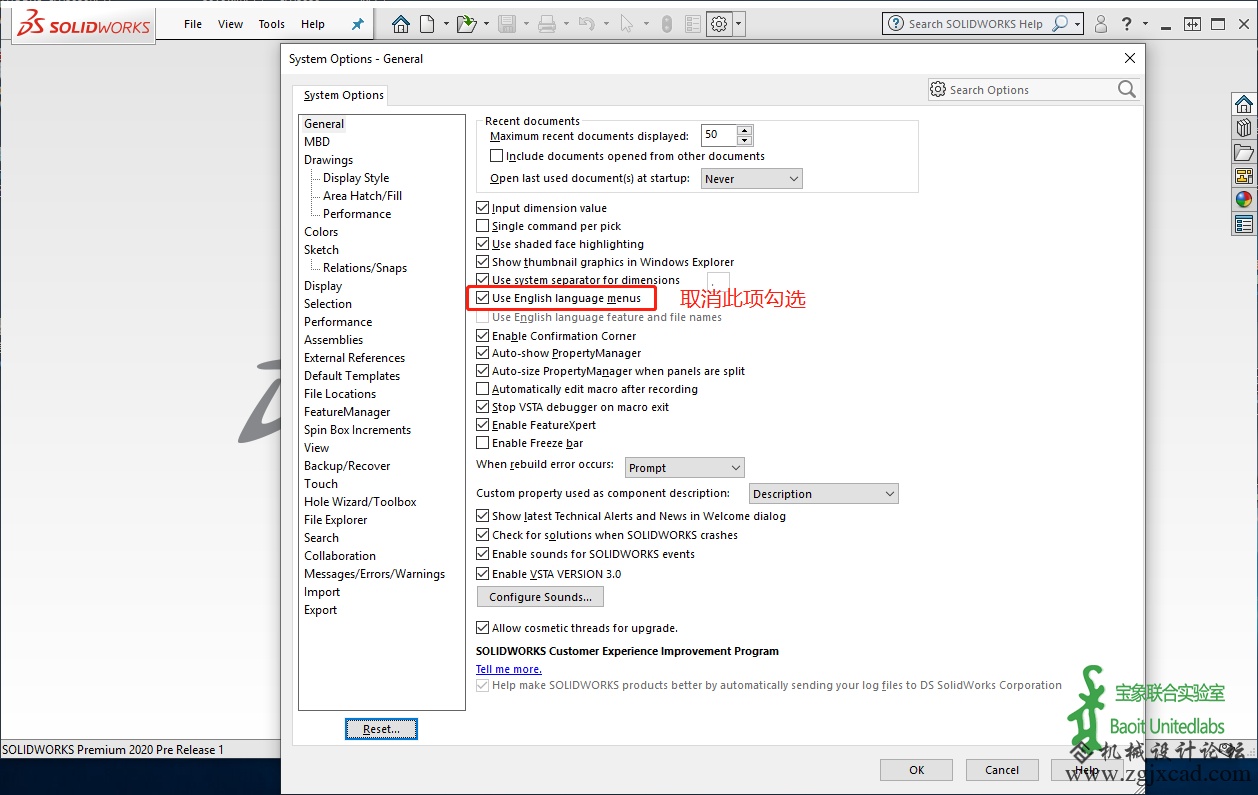Screen dimensions: 1258x795
Task: Open the rebuild error Prompt dropdown
Action: point(685,467)
